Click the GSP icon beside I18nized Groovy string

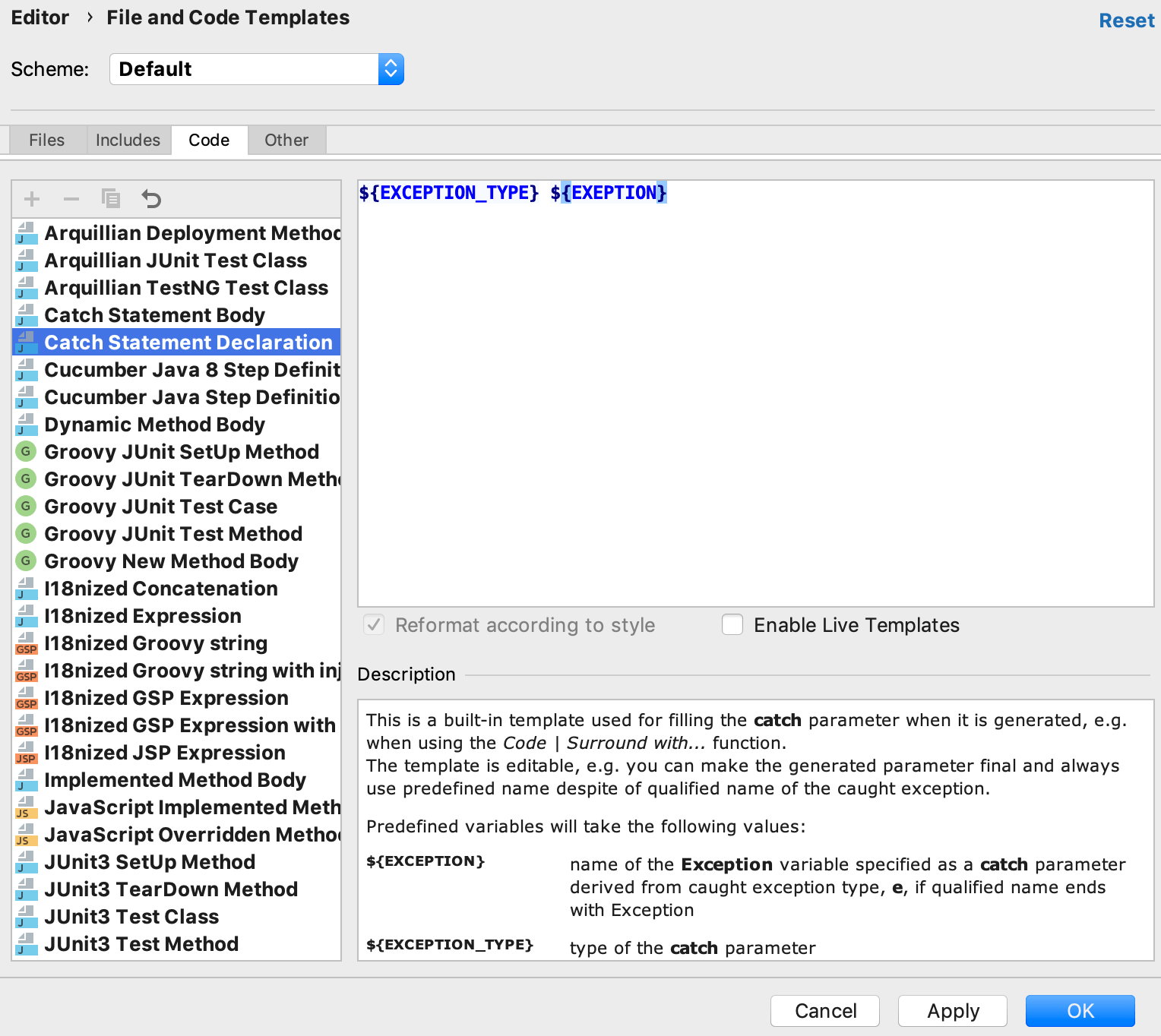(x=25, y=643)
